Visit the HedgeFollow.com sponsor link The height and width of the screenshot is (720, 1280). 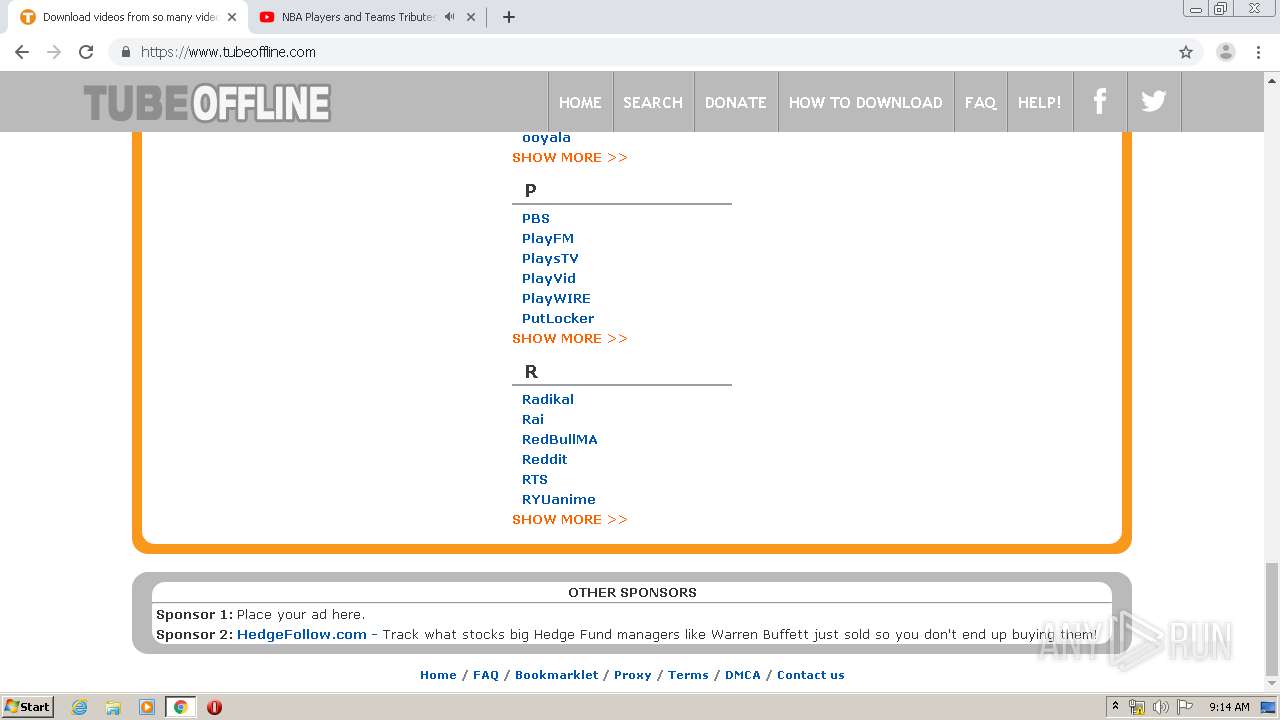tap(302, 634)
